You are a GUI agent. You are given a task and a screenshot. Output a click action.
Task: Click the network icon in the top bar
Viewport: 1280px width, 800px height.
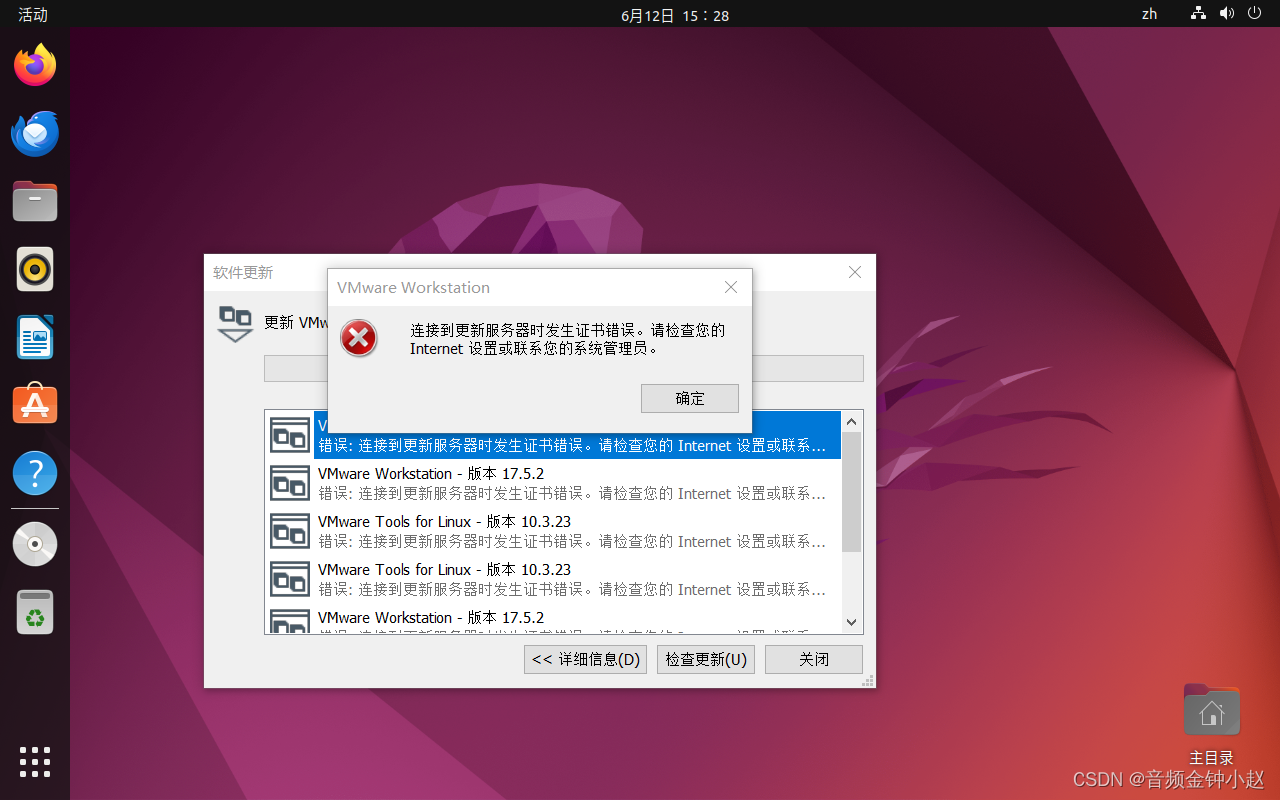[x=1198, y=14]
